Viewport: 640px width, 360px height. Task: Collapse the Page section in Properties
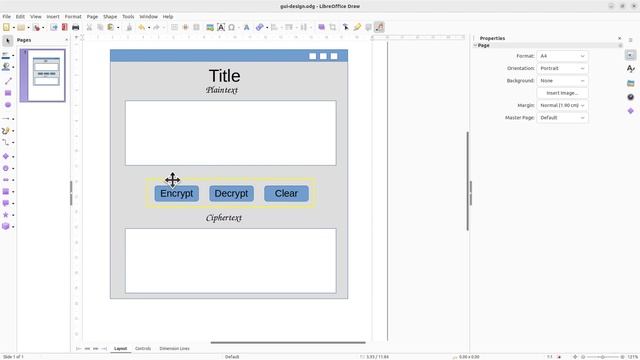475,45
